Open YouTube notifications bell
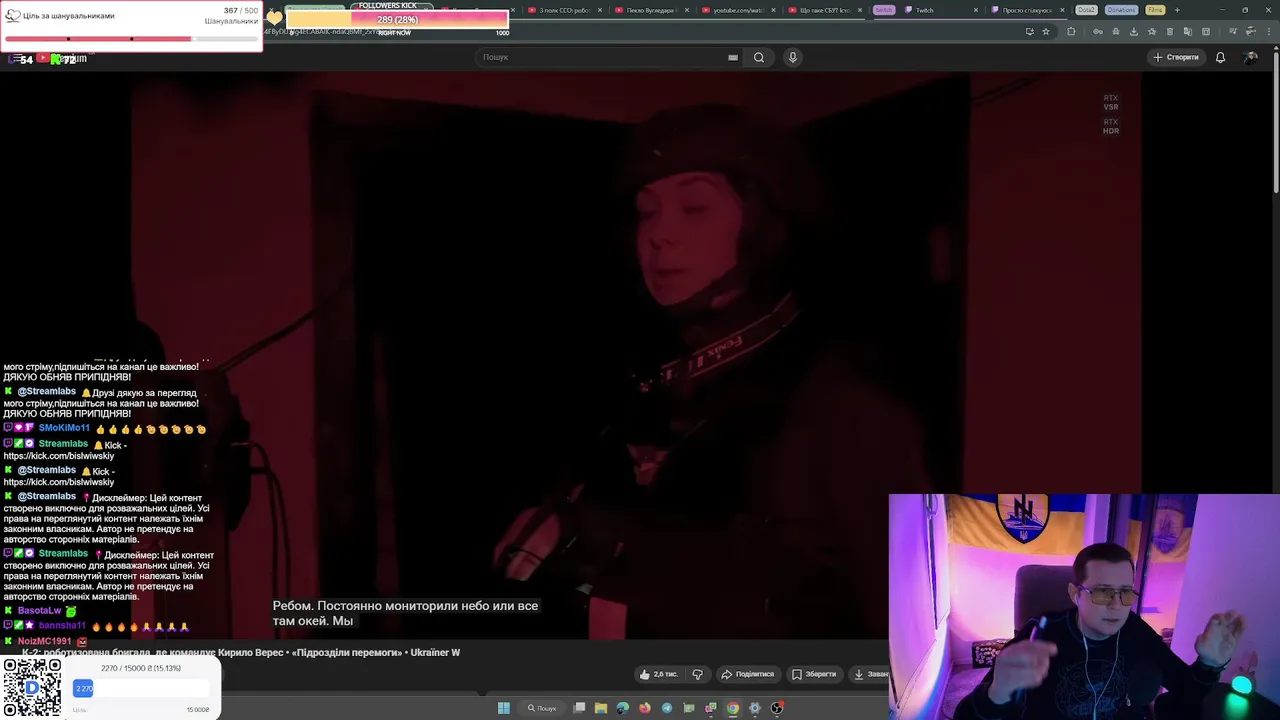 pyautogui.click(x=1220, y=57)
